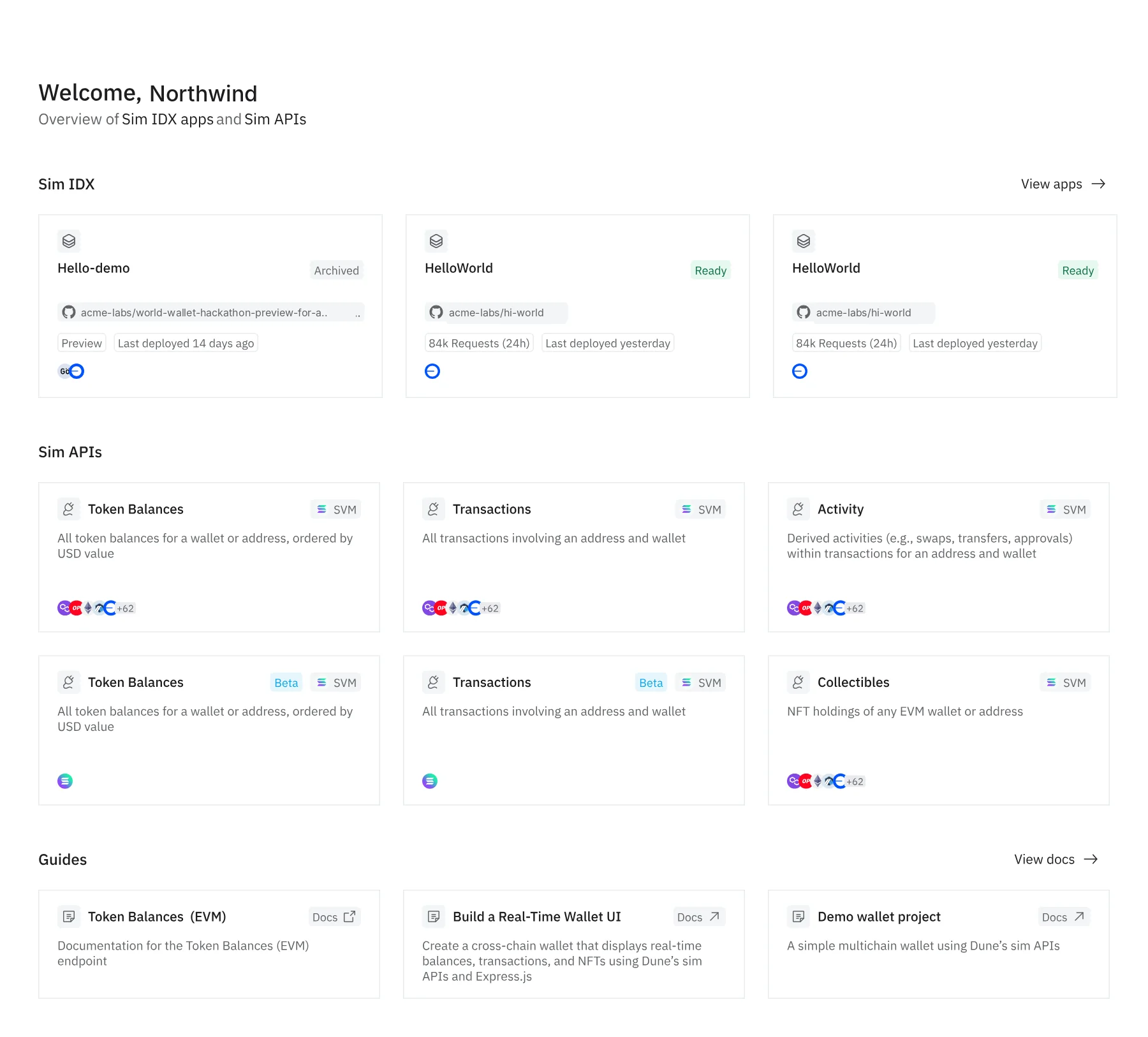
Task: Click the 'Sim IDX' section heading
Action: (66, 184)
